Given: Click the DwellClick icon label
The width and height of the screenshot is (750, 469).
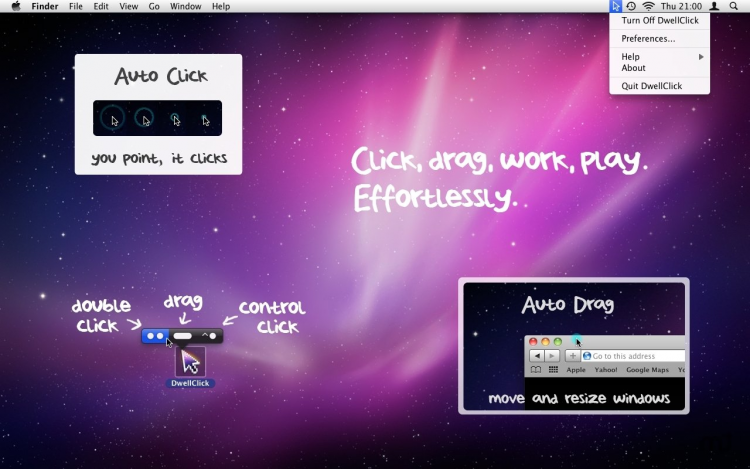Looking at the screenshot, I should [x=190, y=383].
